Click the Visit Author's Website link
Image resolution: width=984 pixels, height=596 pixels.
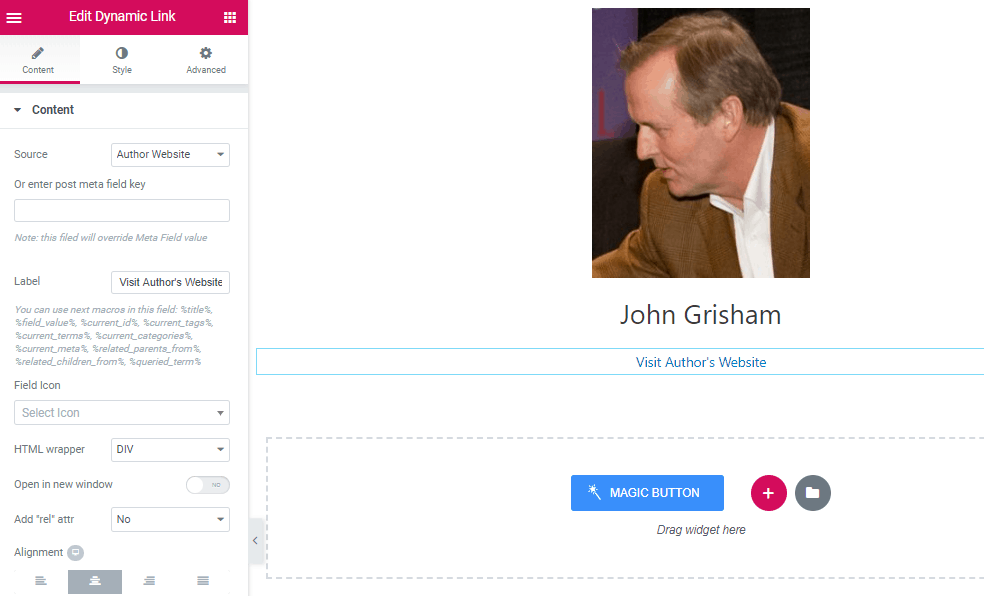point(701,362)
